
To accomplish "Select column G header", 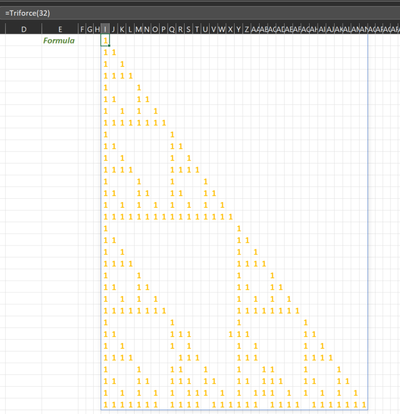I will (89, 29).
